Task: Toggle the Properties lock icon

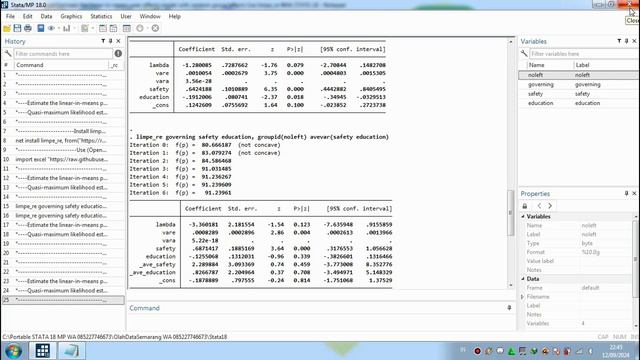Action: [525, 206]
